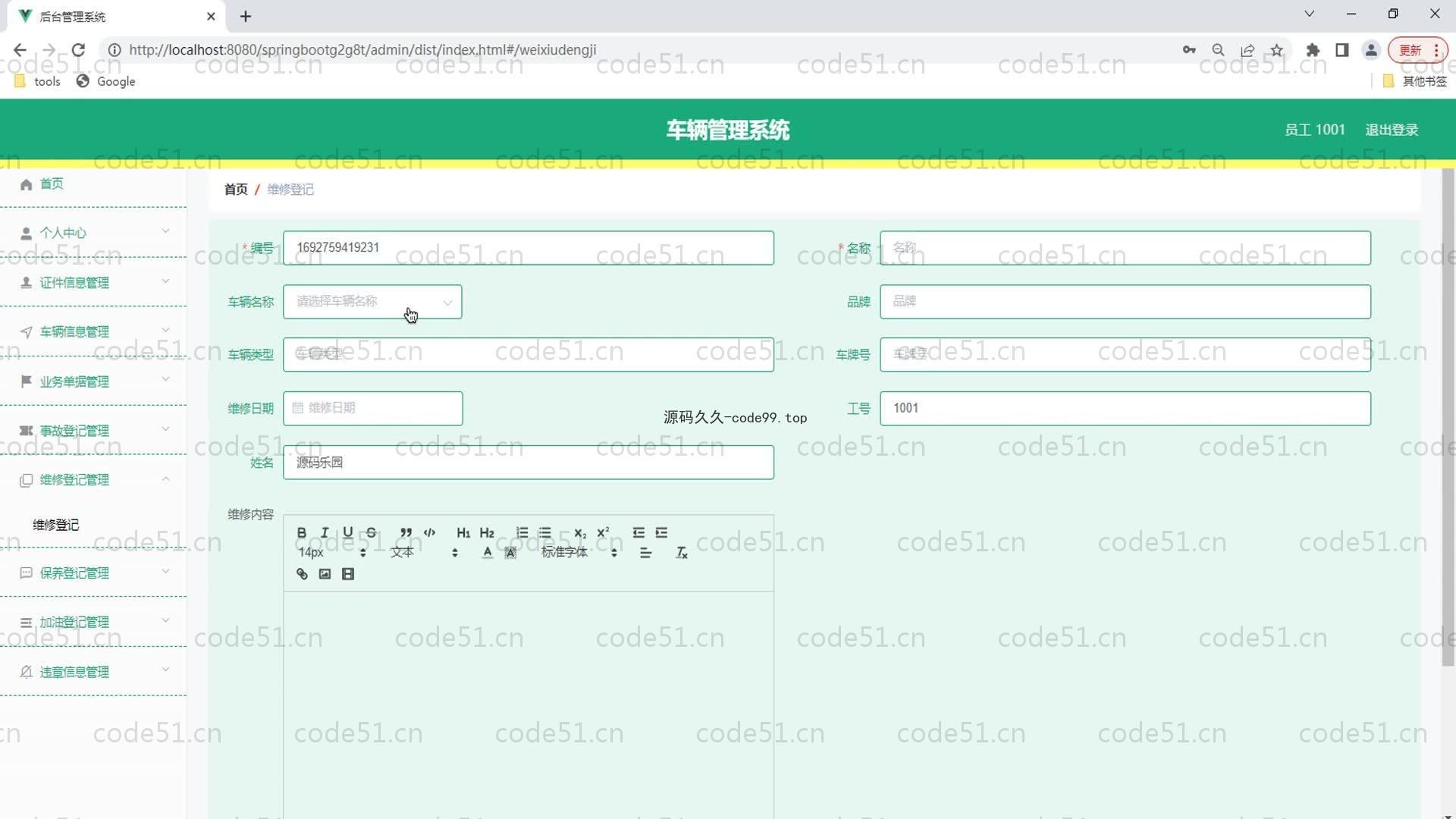Open the 文本 heading style dropdown
Image resolution: width=1456 pixels, height=819 pixels.
424,552
